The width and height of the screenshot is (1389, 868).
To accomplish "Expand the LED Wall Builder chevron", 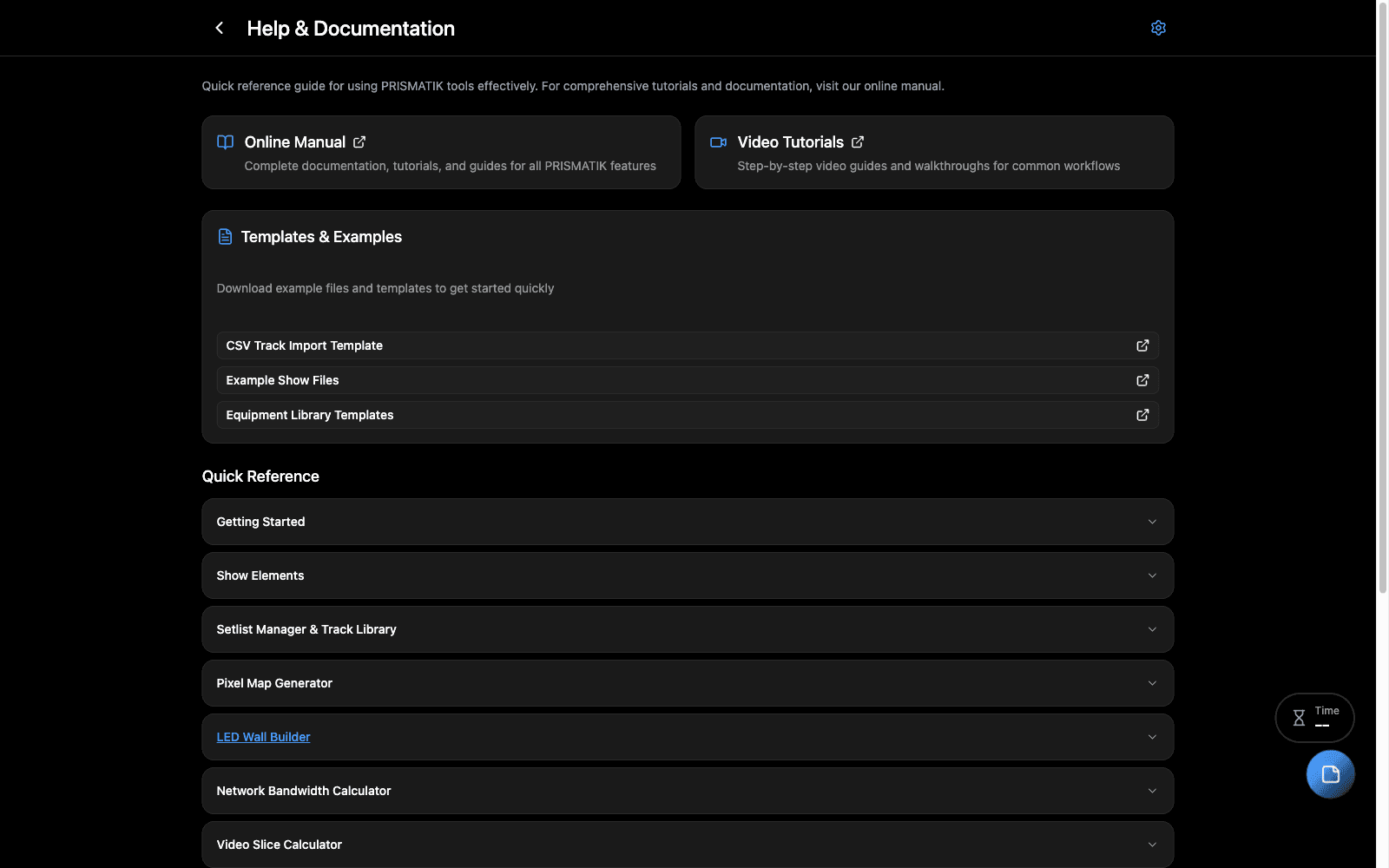I will [x=1152, y=737].
